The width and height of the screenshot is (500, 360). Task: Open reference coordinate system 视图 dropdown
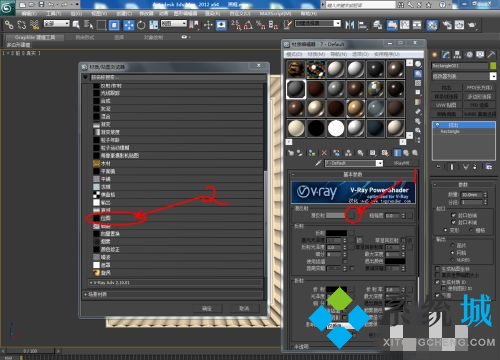tap(174, 24)
